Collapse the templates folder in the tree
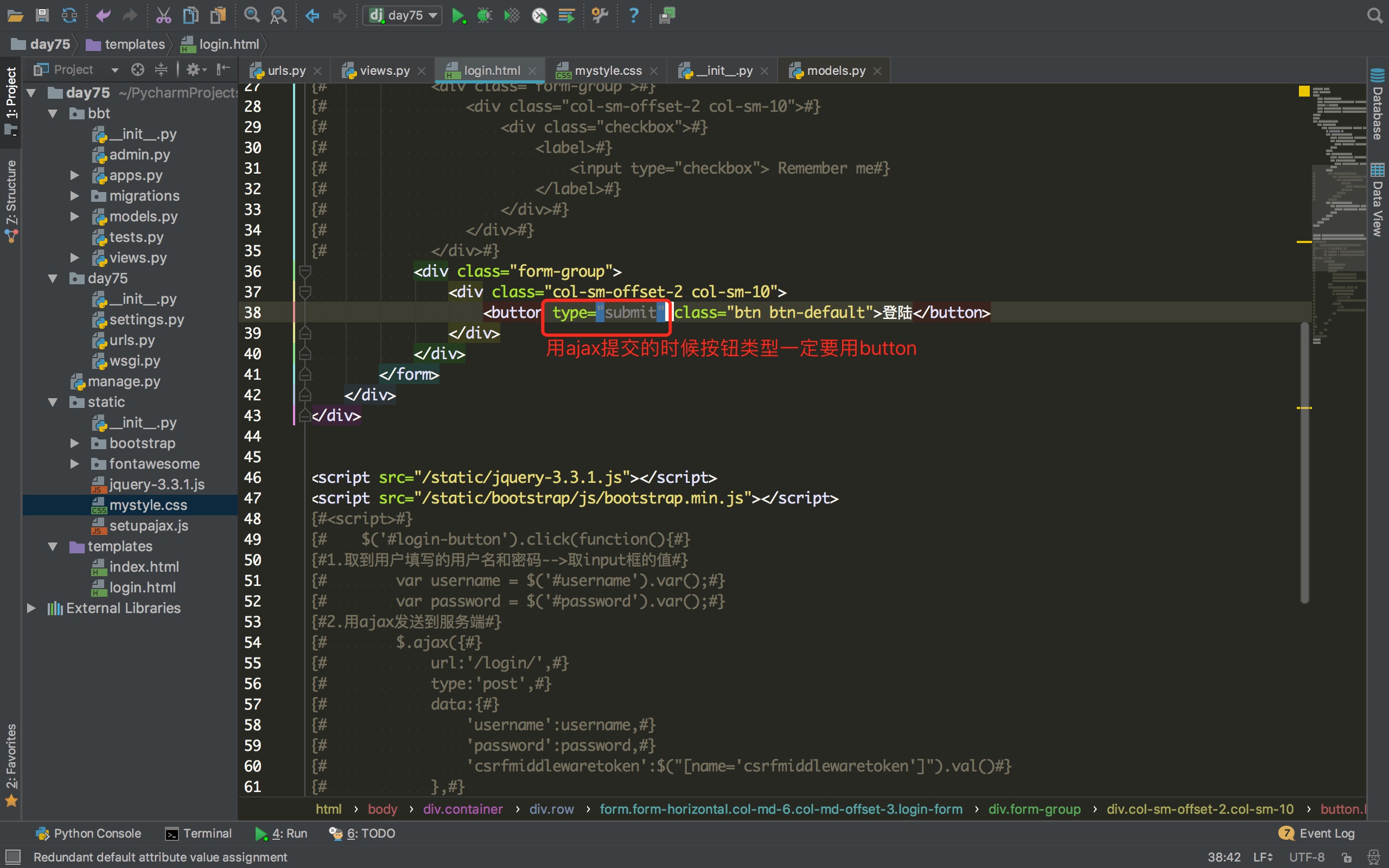 pos(53,546)
